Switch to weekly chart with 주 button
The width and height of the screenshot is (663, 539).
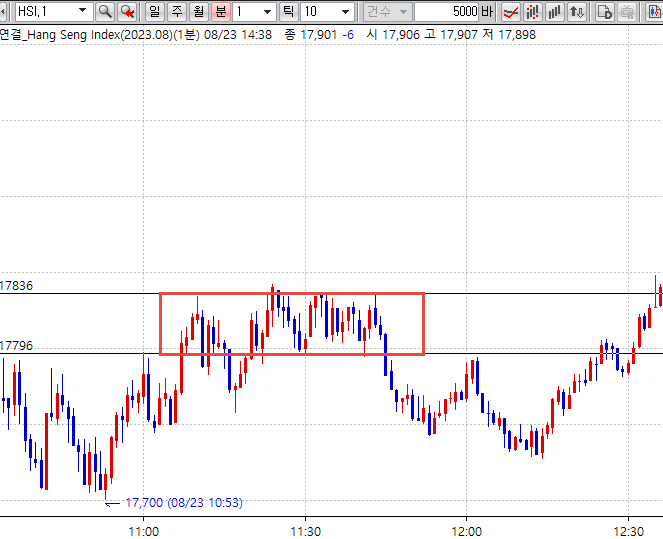(177, 12)
